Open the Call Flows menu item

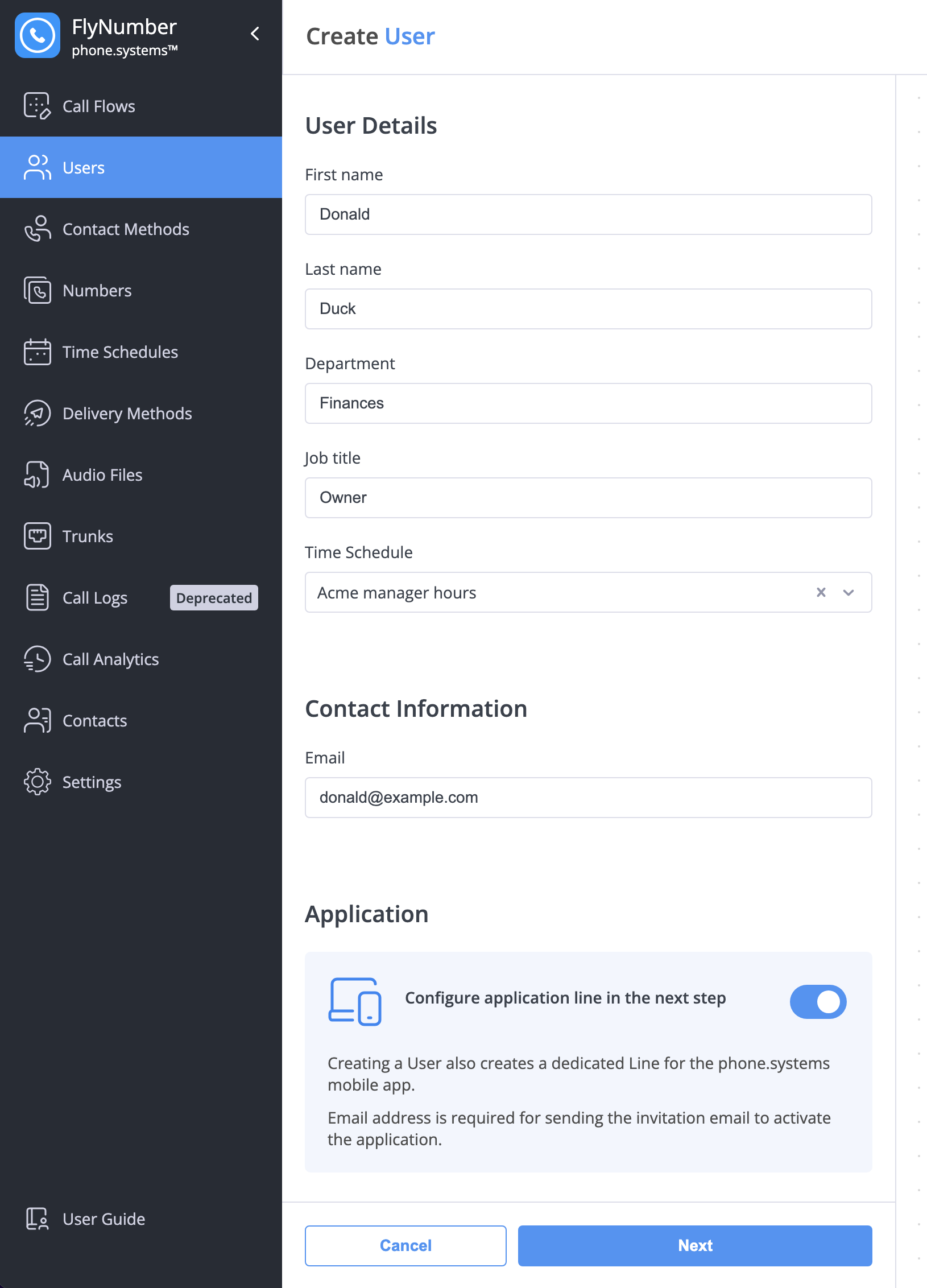(x=141, y=106)
